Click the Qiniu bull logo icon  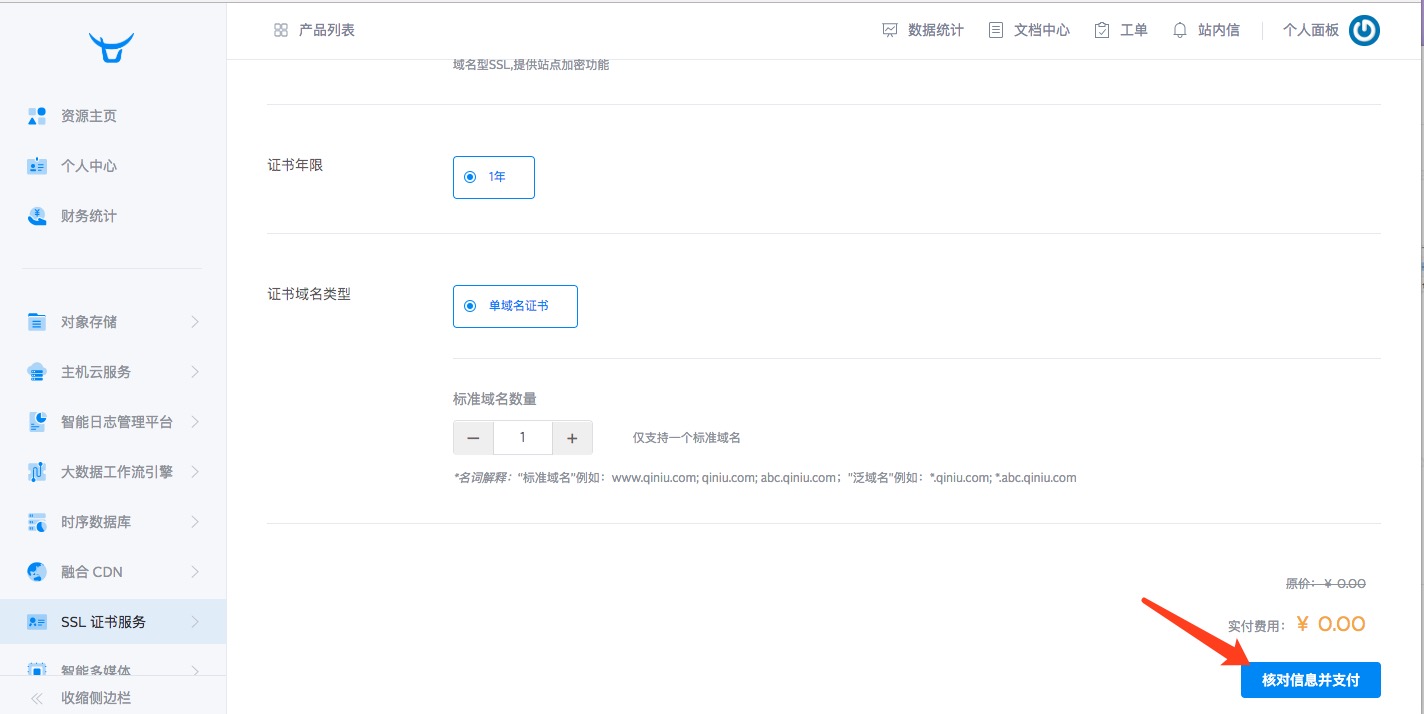pyautogui.click(x=111, y=47)
